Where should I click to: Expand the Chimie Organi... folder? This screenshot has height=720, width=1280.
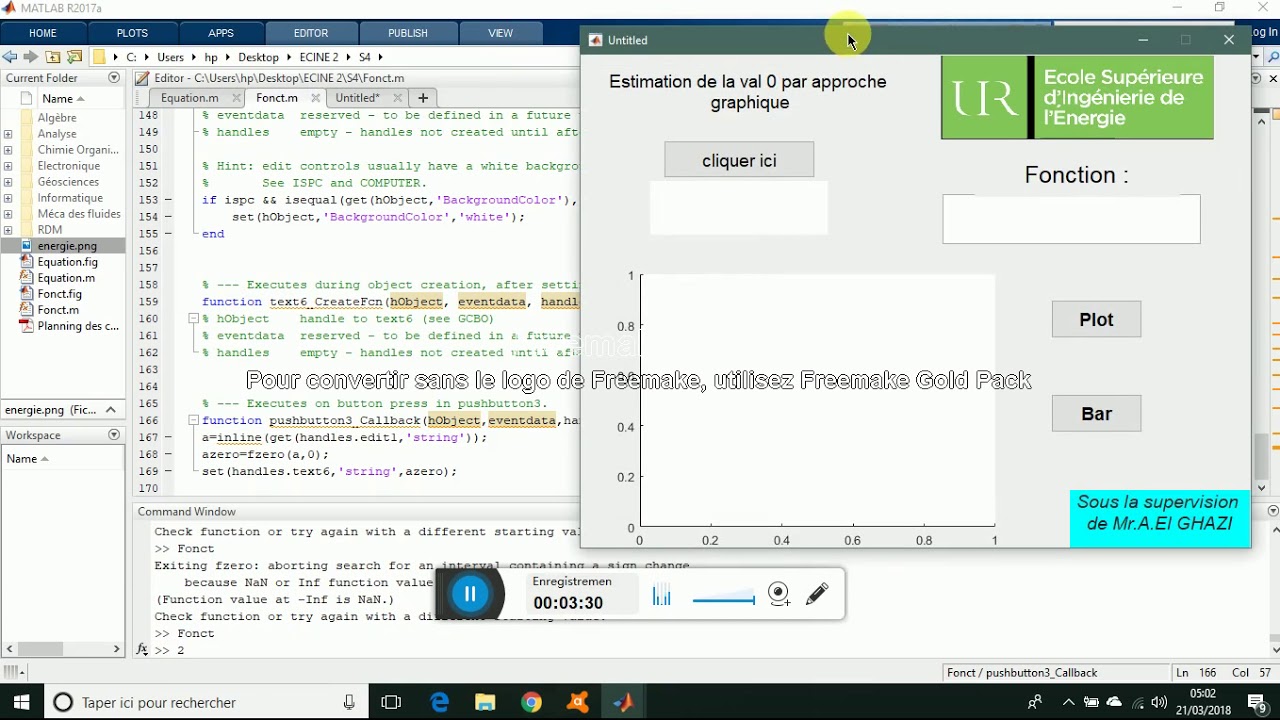pos(8,150)
